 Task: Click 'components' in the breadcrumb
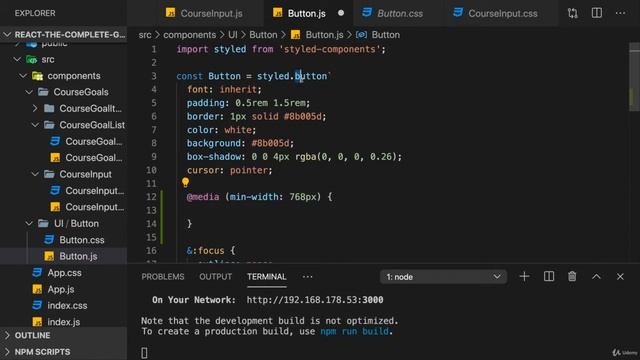[189, 35]
